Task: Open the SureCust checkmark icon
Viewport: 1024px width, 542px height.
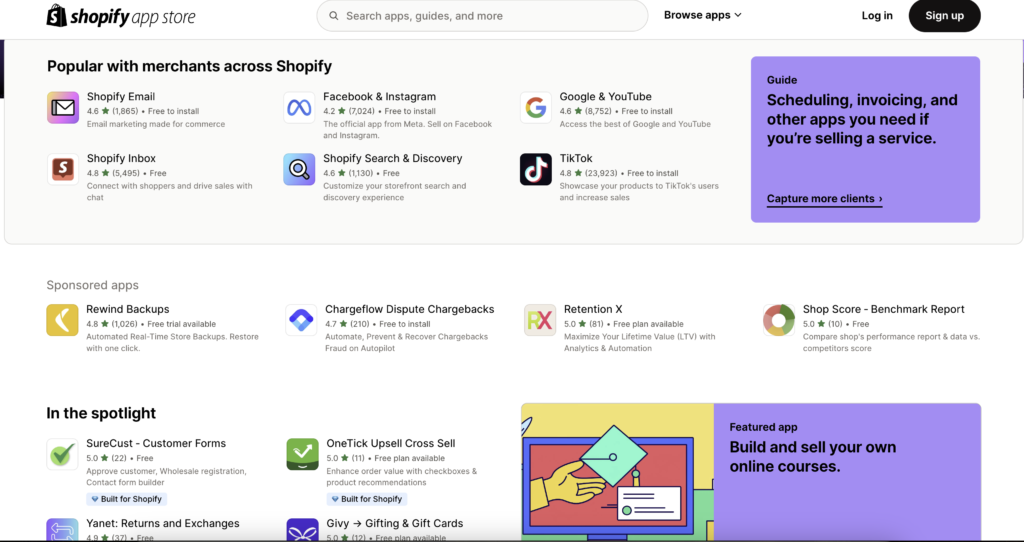Action: (x=62, y=454)
